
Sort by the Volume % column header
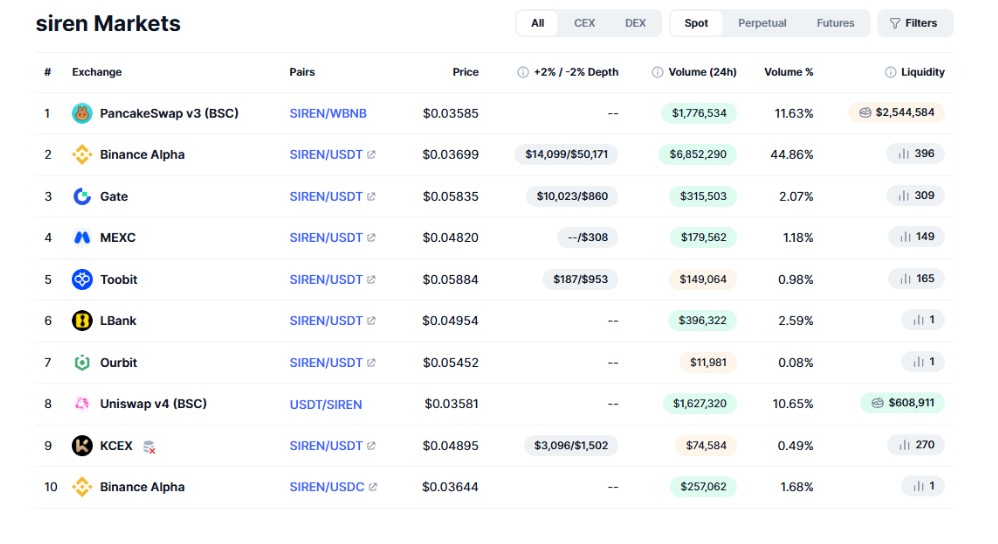tap(789, 72)
